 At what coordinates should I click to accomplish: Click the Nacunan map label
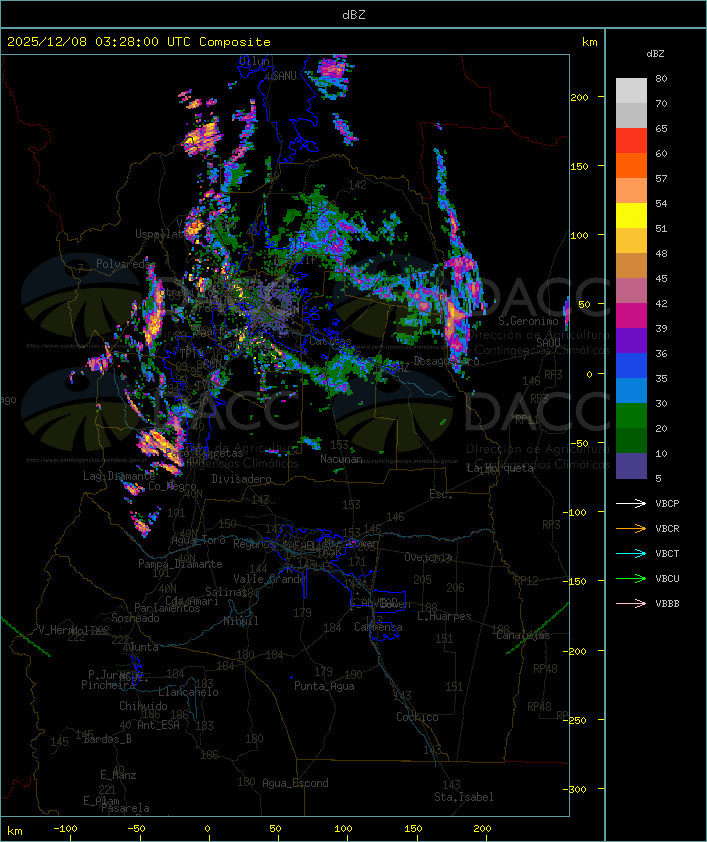click(x=341, y=459)
